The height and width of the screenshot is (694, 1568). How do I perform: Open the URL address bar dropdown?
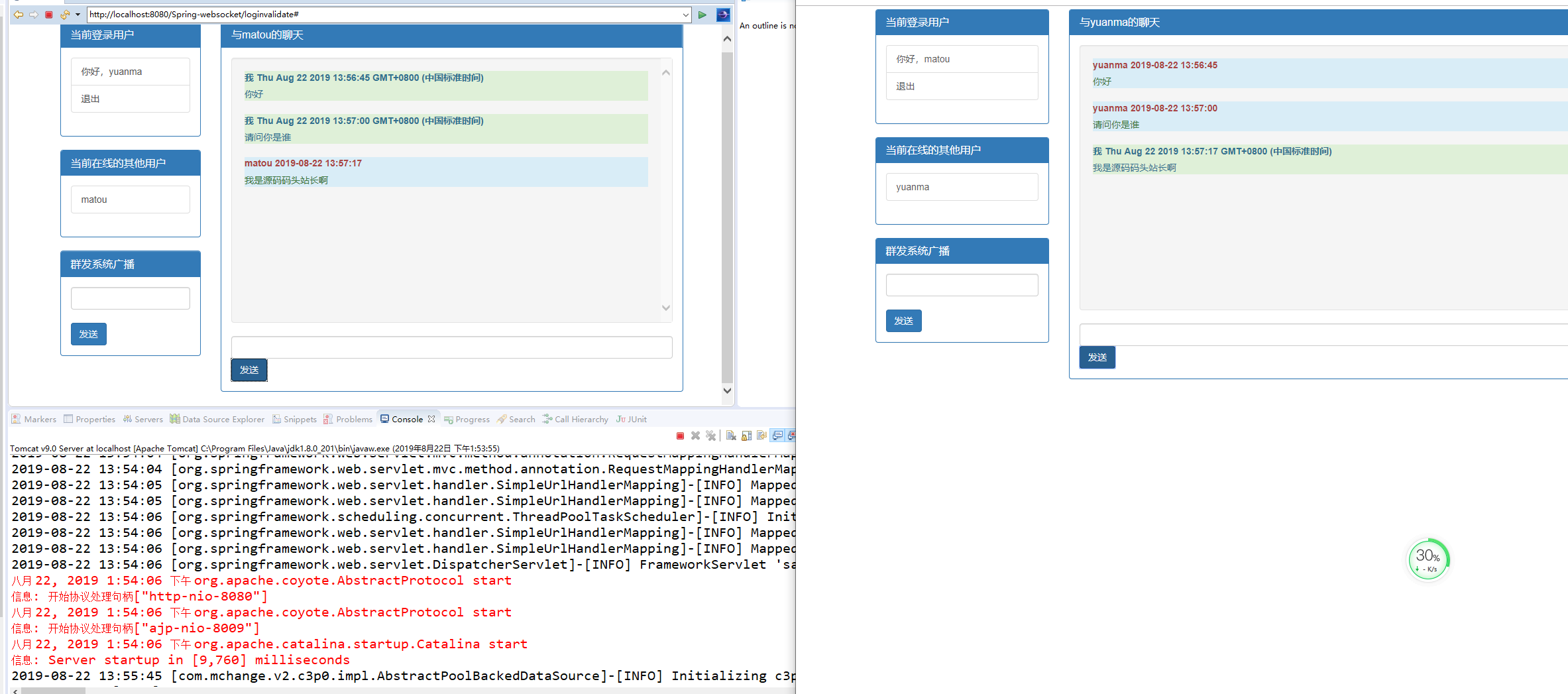685,15
